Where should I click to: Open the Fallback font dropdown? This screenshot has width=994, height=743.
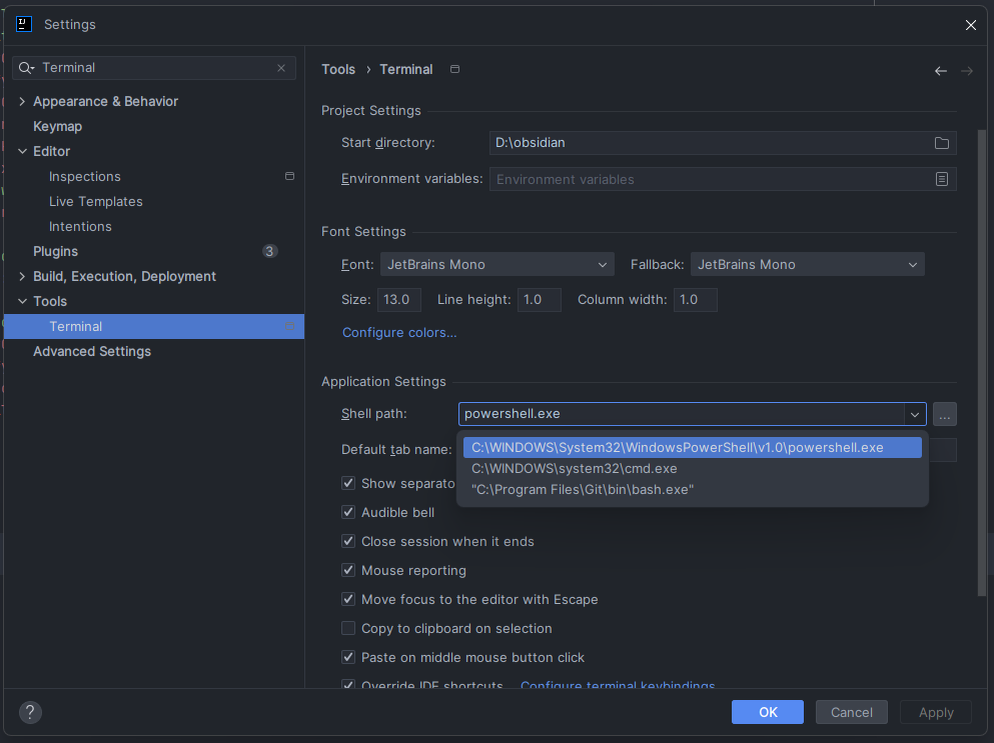(911, 264)
